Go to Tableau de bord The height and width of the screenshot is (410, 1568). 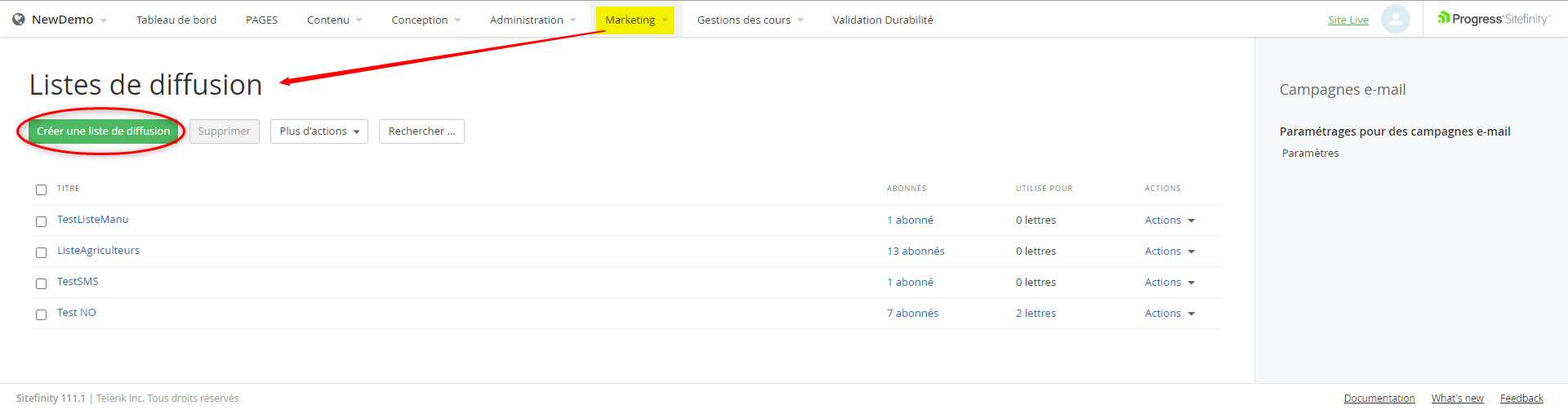[x=176, y=20]
